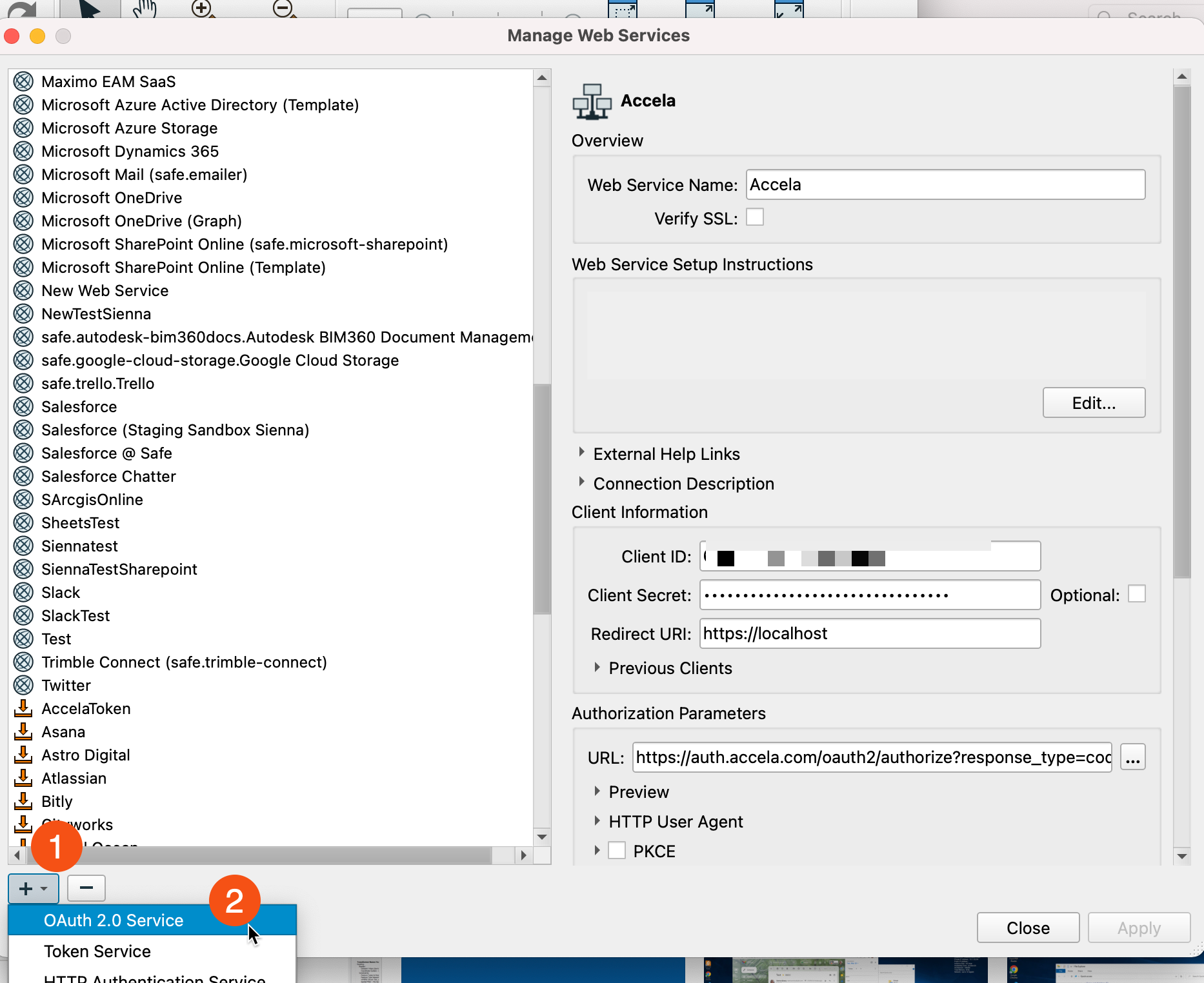This screenshot has width=1204, height=983.
Task: Click the services list vertical scrollbar
Action: click(542, 499)
